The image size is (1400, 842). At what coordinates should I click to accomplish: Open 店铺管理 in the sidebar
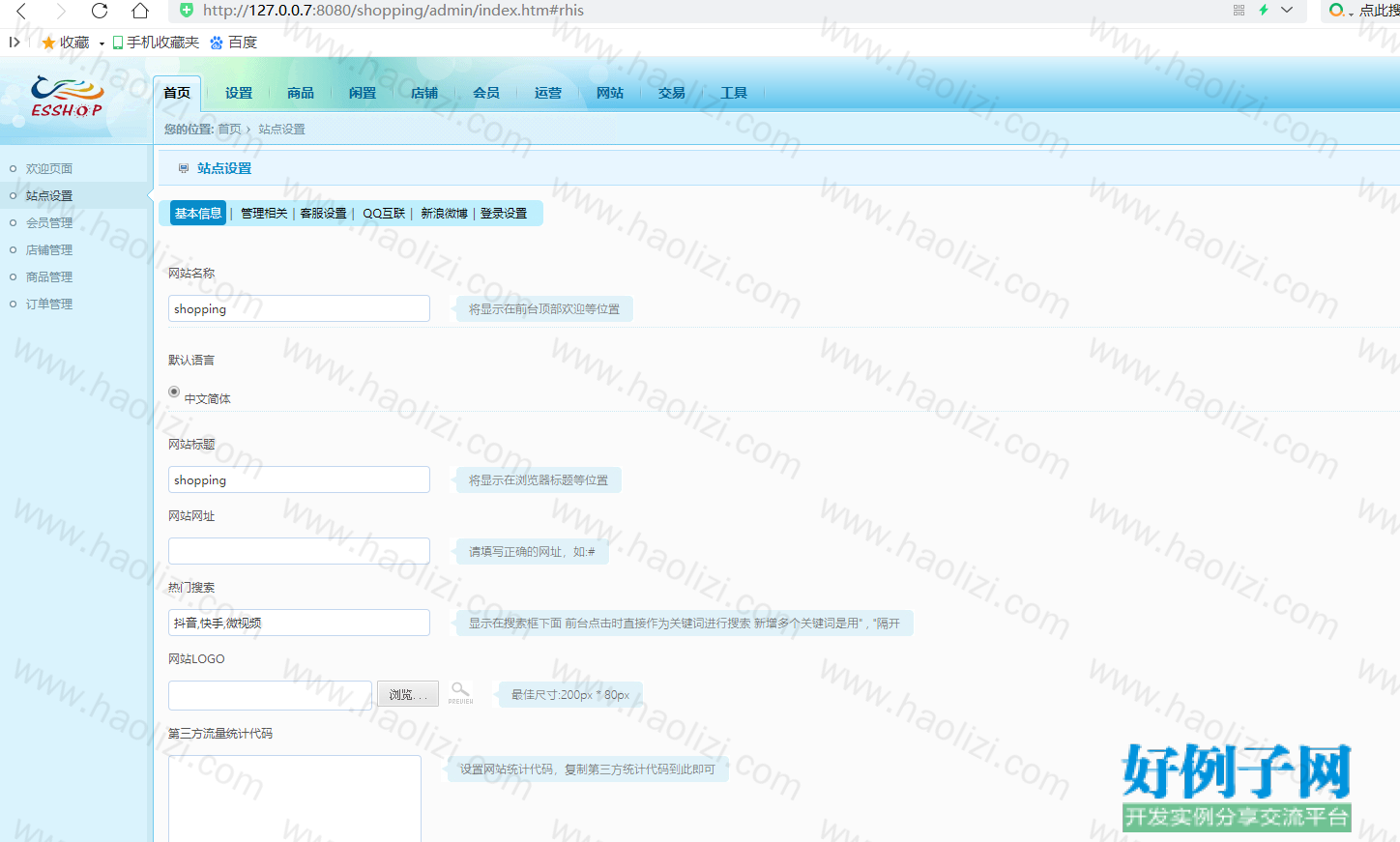tap(49, 249)
